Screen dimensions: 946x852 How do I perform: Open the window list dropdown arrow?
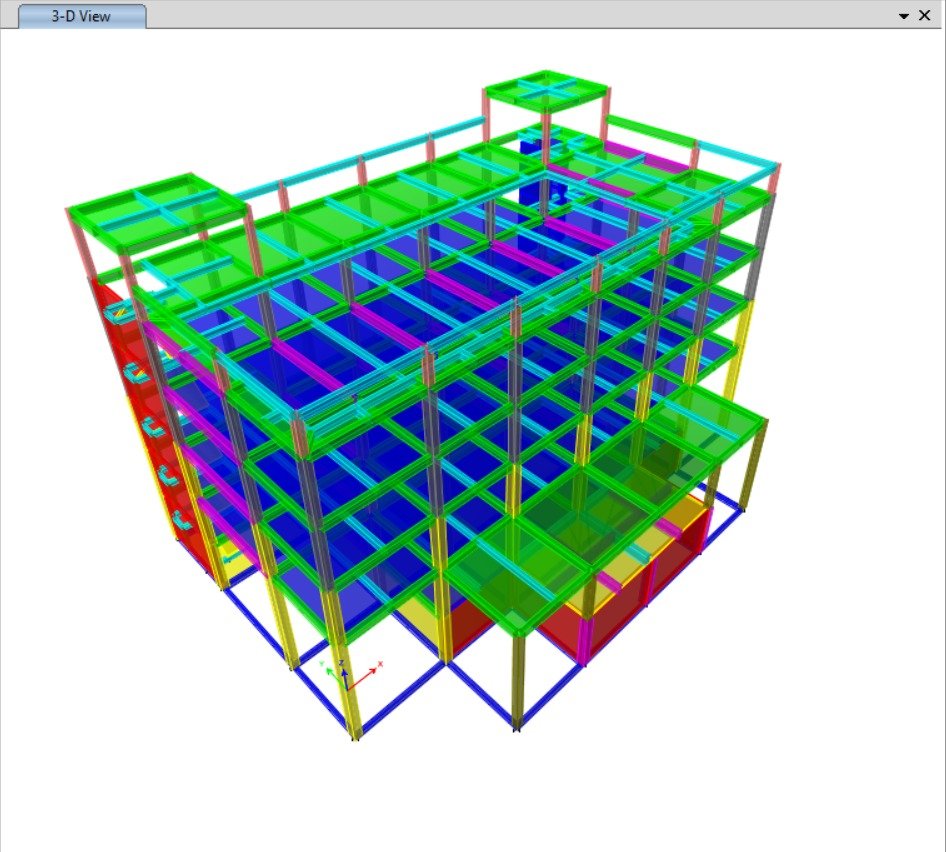point(904,16)
